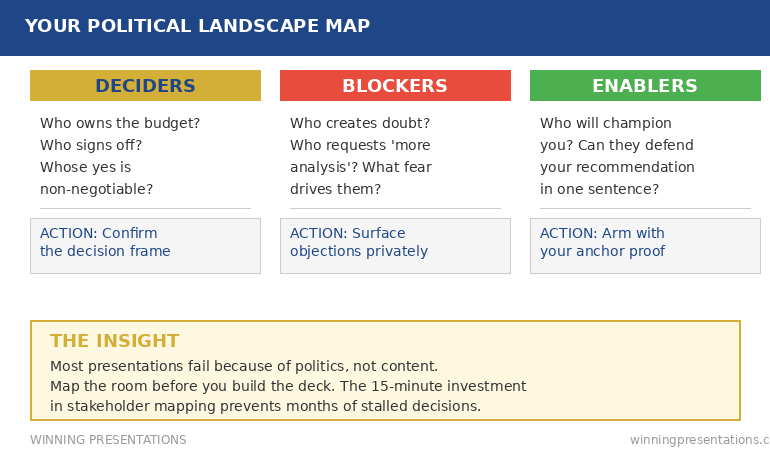Click the divider line under Deciders questions
The width and height of the screenshot is (770, 450).
click(x=145, y=209)
